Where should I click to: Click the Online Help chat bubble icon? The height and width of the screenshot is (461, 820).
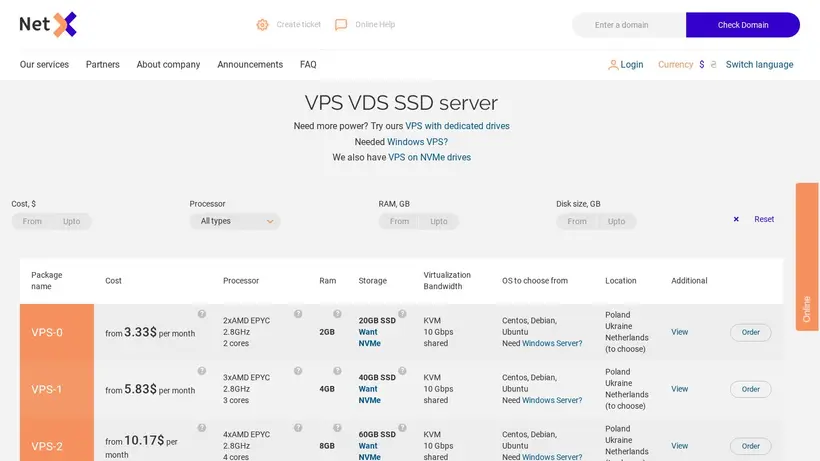(341, 25)
